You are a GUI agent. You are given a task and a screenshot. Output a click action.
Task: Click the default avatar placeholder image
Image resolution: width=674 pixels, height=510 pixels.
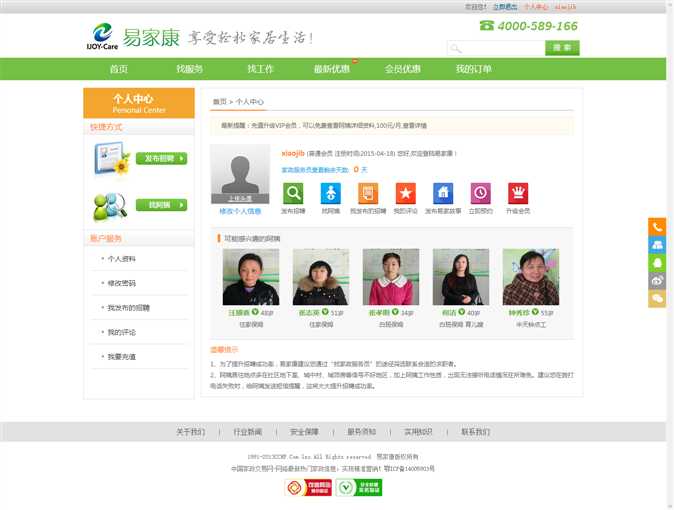pos(240,174)
